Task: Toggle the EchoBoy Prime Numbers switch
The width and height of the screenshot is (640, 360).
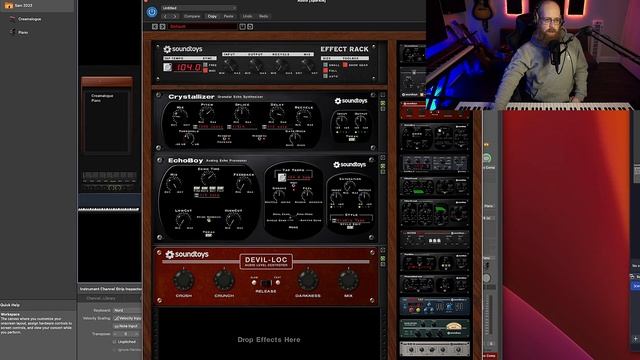Action: tap(209, 221)
